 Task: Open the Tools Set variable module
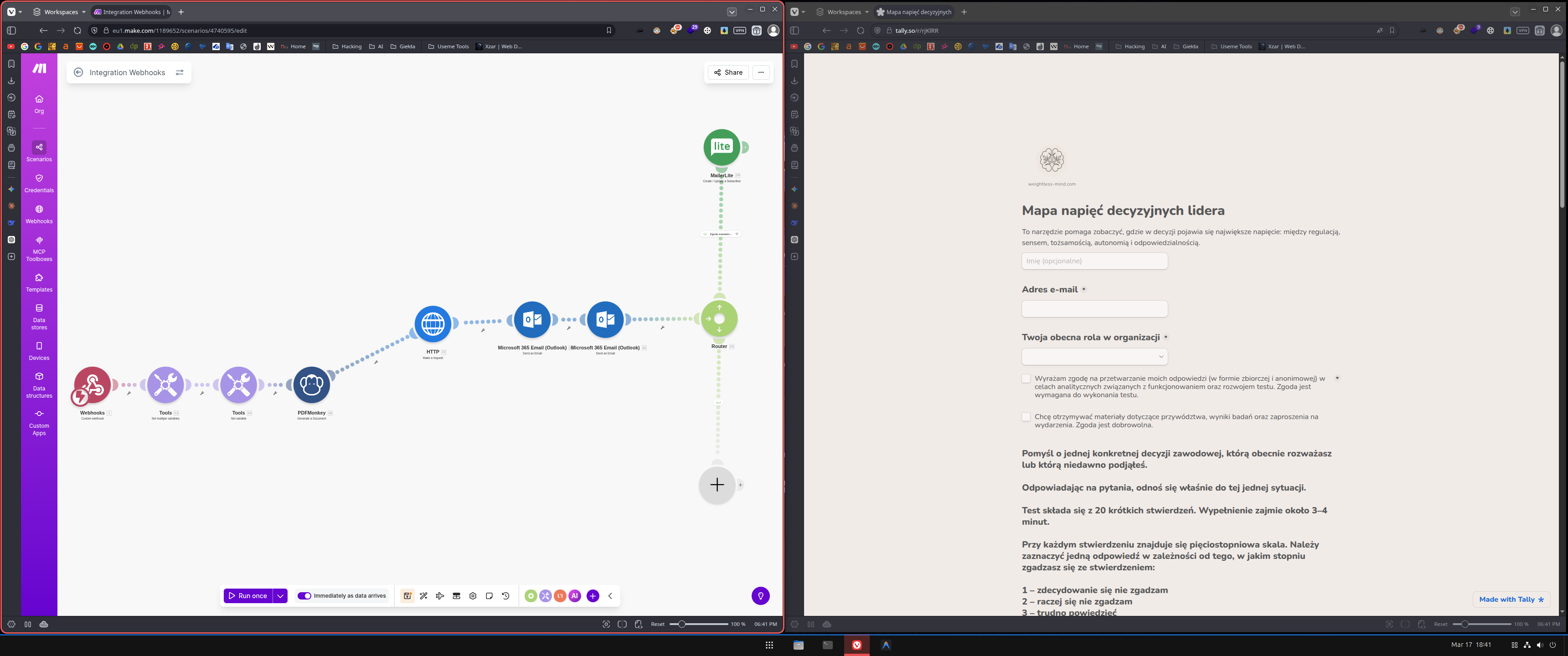click(x=238, y=384)
